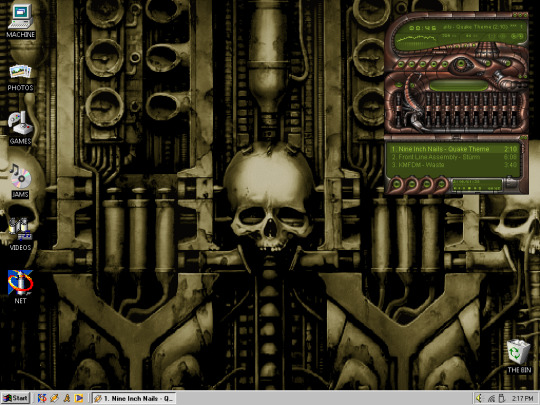Toggle shuffle button right of the eye
540x405 pixels.
coord(488,63)
